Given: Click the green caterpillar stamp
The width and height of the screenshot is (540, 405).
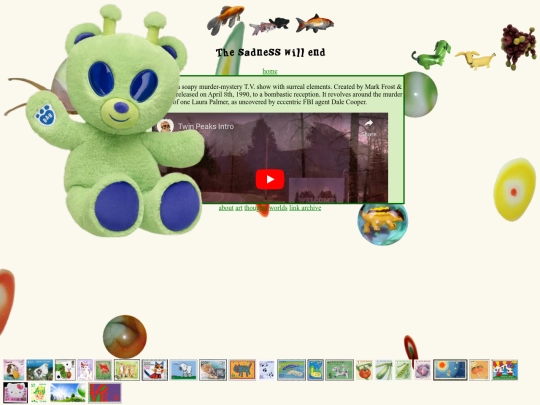Looking at the screenshot, I should click(x=65, y=370).
